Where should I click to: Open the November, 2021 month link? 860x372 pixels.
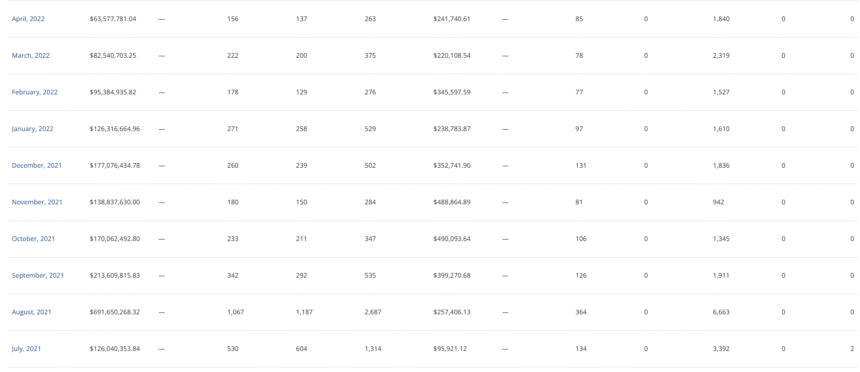point(37,202)
